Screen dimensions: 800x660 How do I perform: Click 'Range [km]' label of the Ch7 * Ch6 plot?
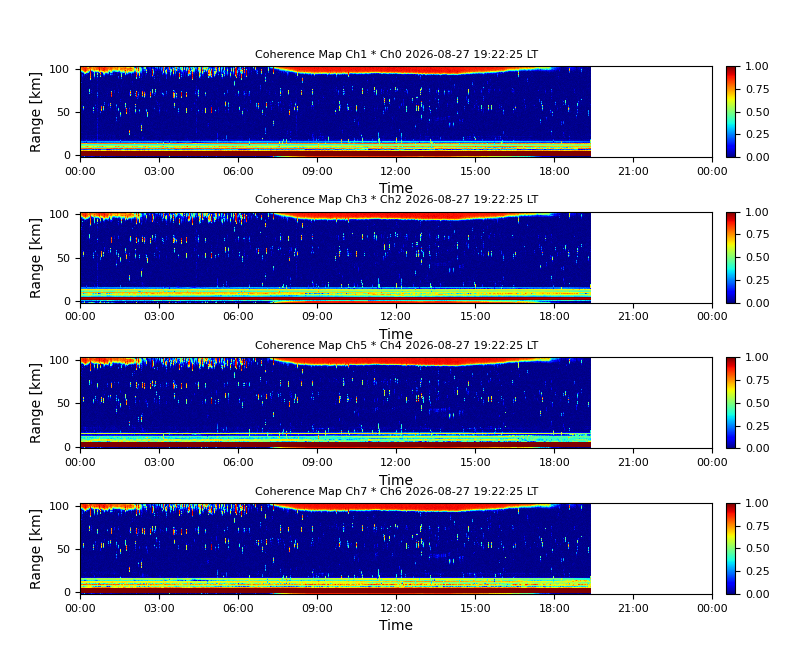[x=35, y=549]
